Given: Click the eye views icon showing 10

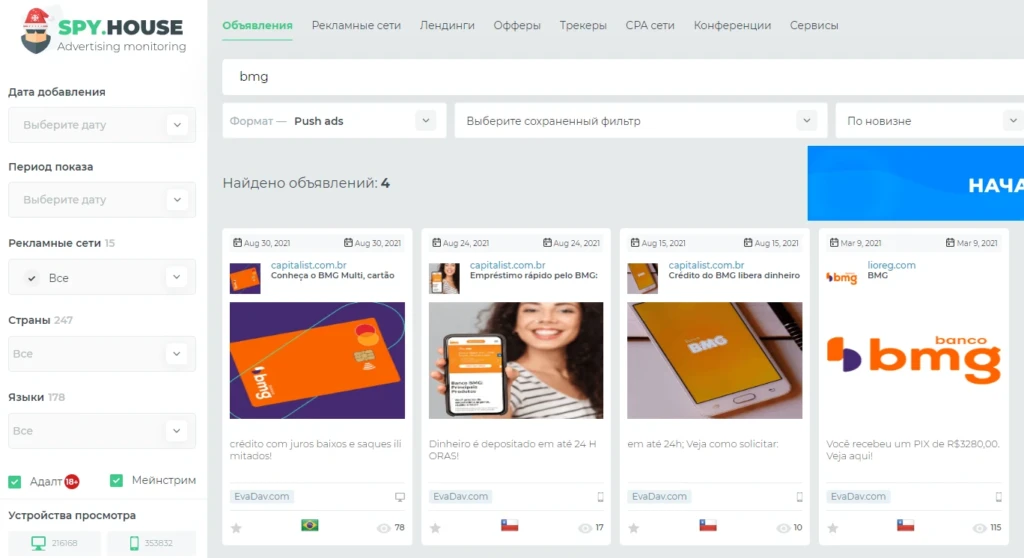Looking at the screenshot, I should (783, 528).
